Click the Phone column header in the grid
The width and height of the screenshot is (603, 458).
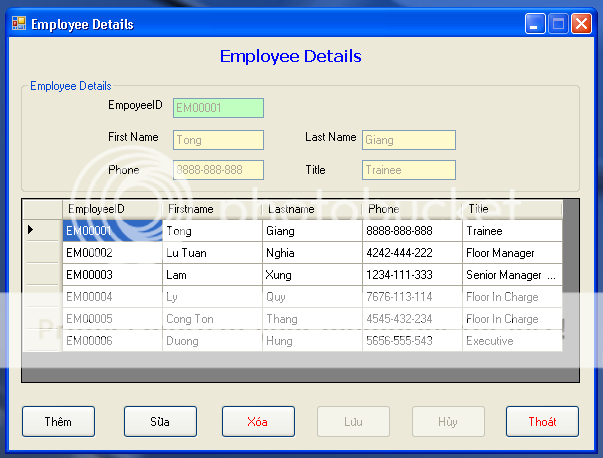click(x=412, y=209)
